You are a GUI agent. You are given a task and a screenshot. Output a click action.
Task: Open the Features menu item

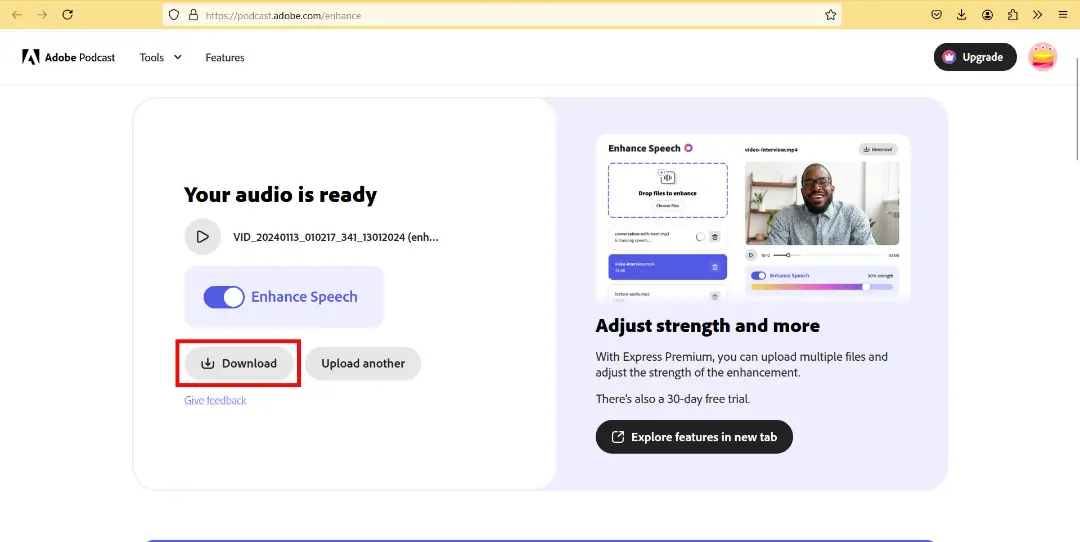pyautogui.click(x=225, y=57)
